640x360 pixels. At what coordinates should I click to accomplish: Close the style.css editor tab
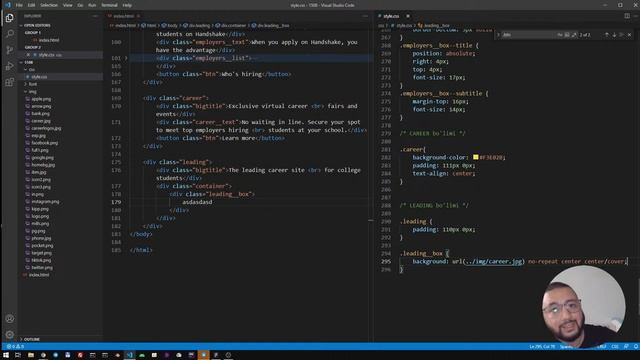click(408, 16)
